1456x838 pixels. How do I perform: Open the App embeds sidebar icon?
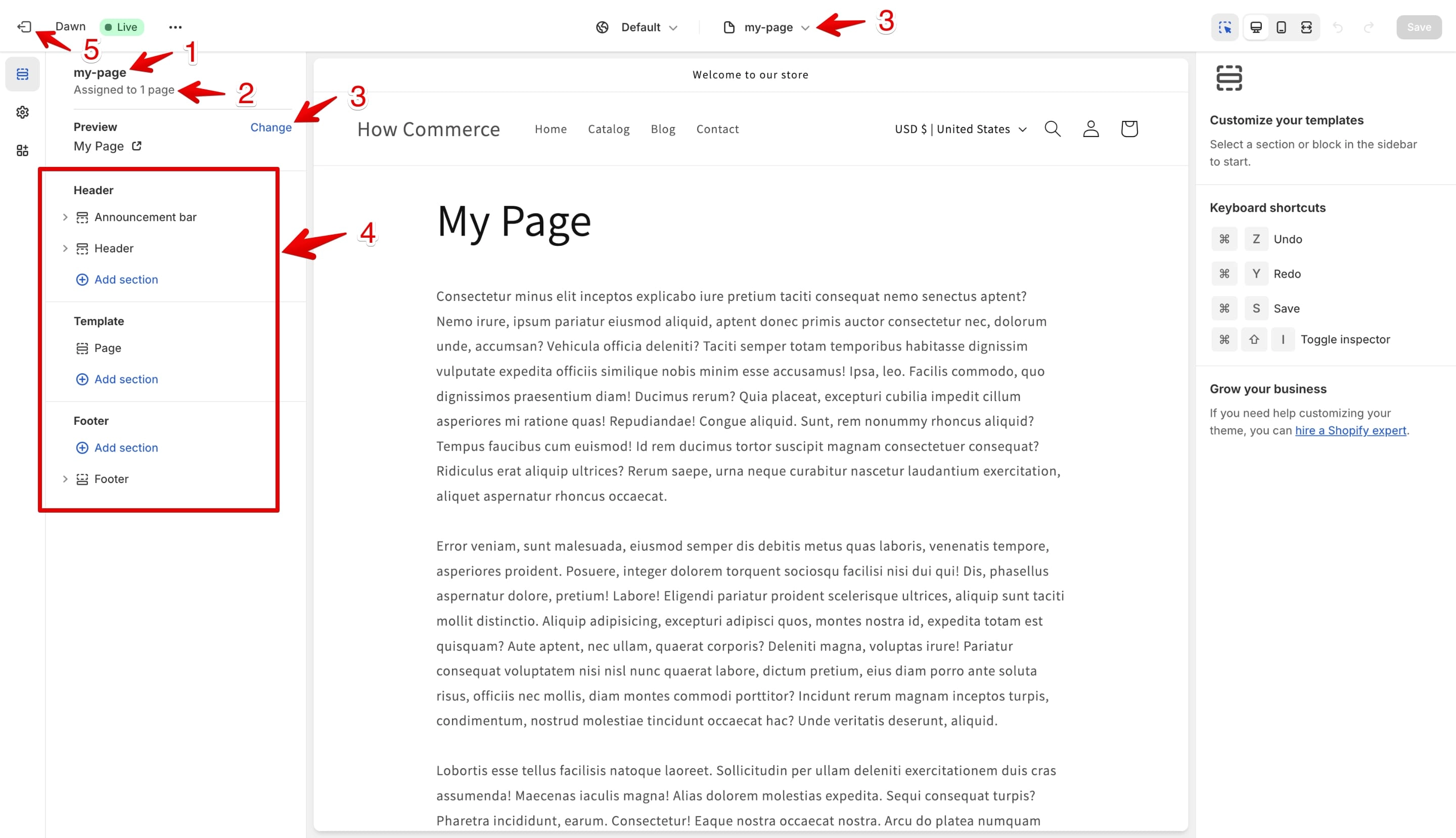(22, 151)
